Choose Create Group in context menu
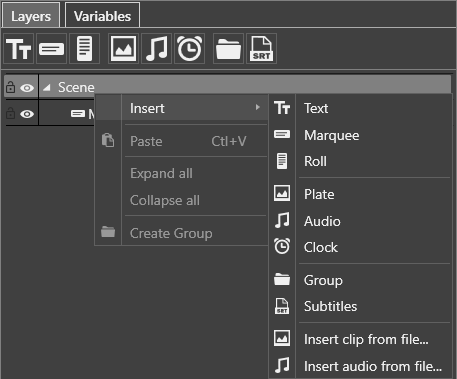 [181, 233]
